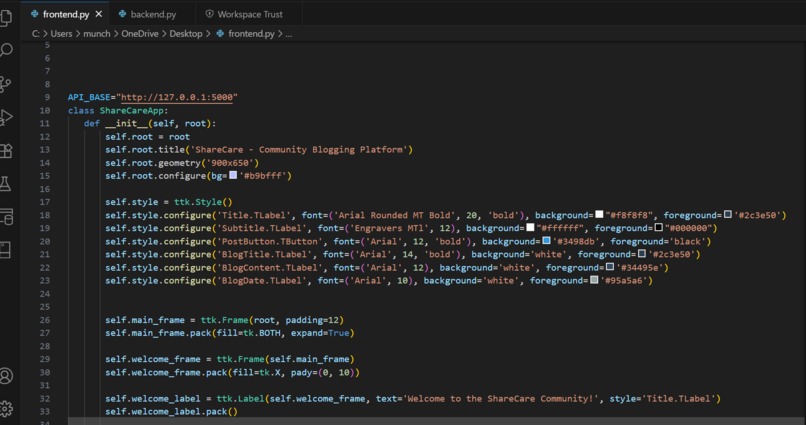Open the Source Control view

click(x=6, y=84)
